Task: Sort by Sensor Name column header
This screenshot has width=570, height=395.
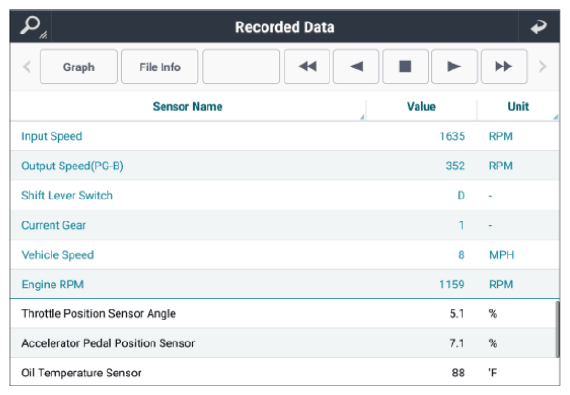Action: point(188,106)
